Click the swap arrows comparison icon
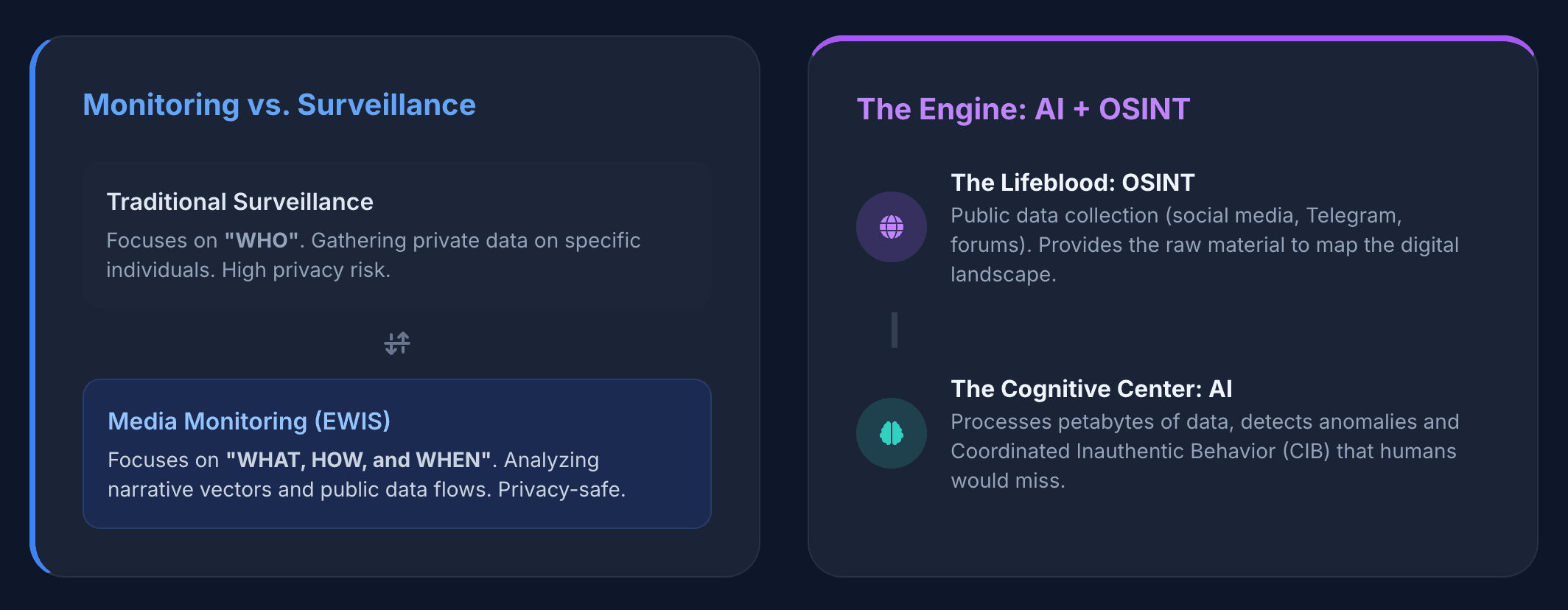 tap(397, 343)
